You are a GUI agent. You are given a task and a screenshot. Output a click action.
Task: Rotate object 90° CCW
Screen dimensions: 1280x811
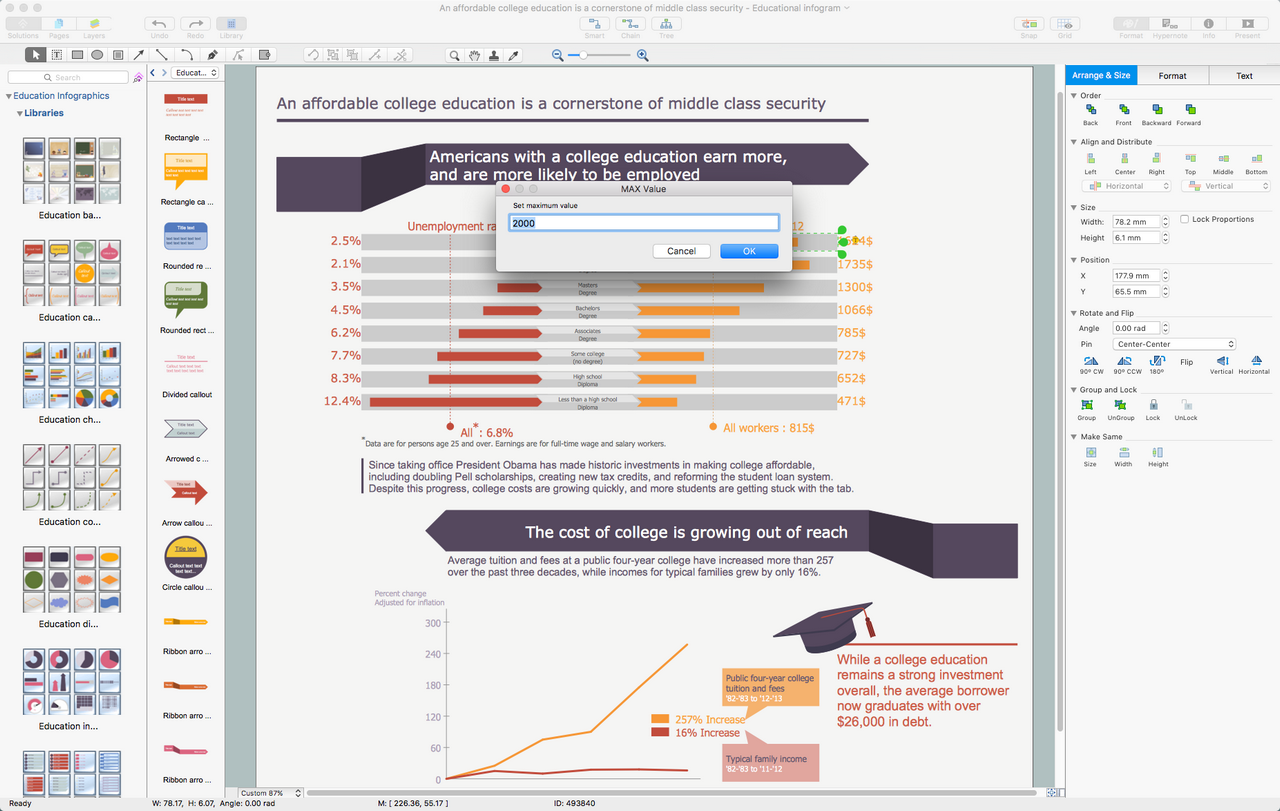[x=1125, y=360]
